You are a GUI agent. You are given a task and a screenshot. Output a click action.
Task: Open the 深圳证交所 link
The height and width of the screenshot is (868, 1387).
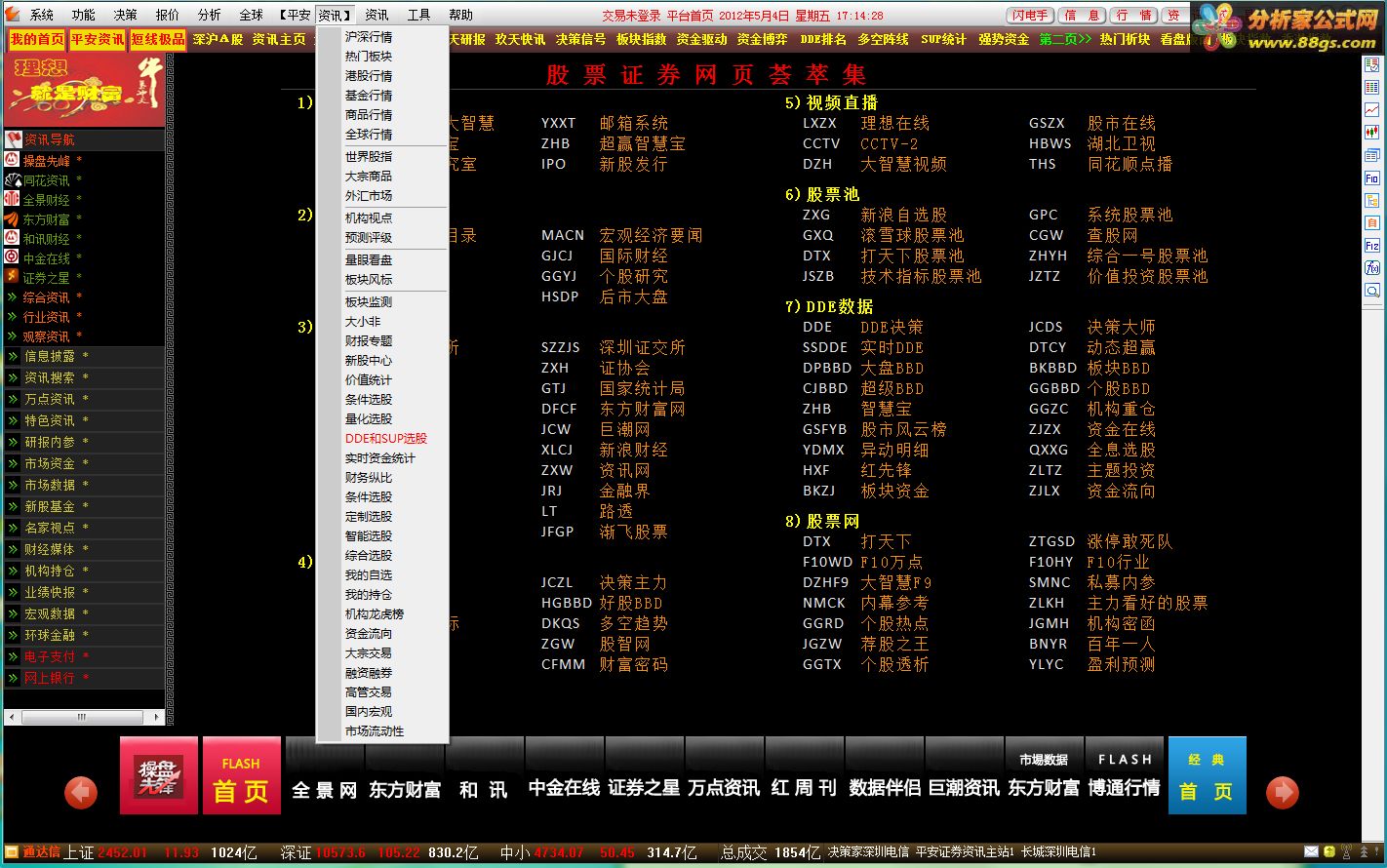coord(642,347)
